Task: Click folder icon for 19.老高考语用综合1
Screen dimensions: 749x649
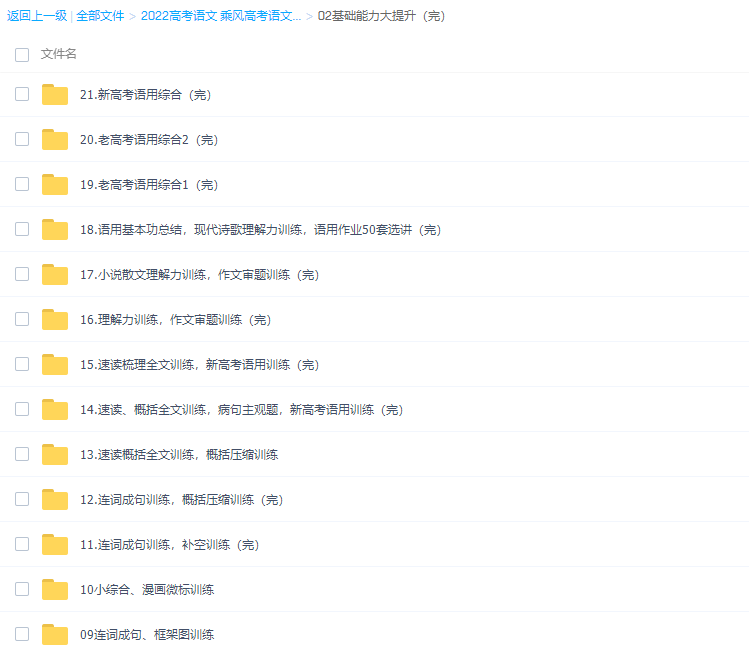Action: click(x=55, y=185)
